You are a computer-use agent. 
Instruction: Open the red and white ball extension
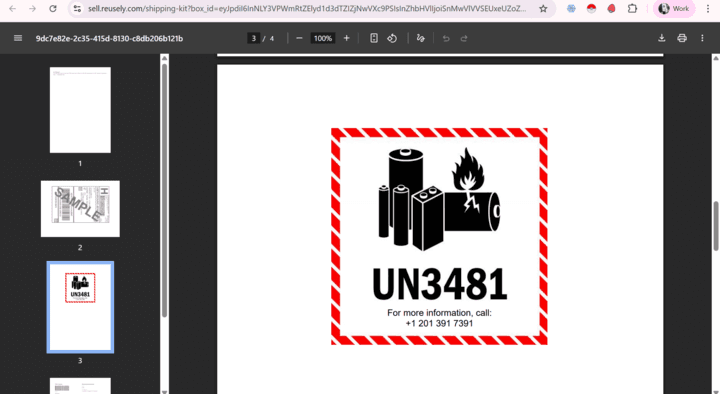[x=591, y=9]
